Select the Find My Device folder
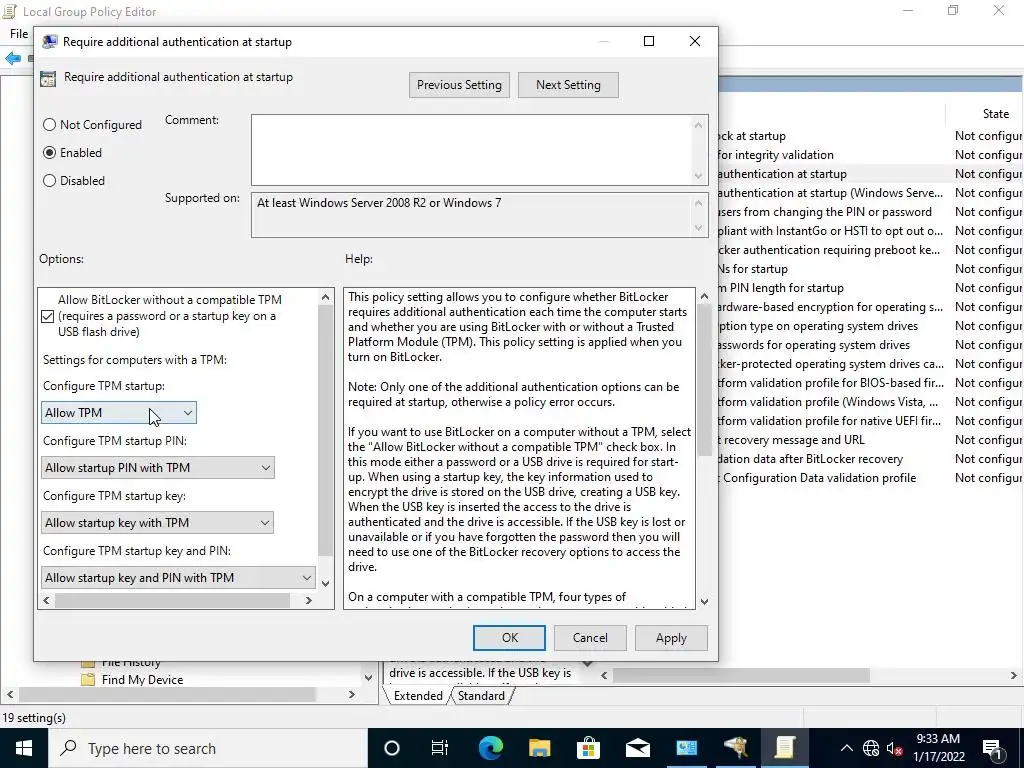Image resolution: width=1024 pixels, height=768 pixels. click(x=142, y=680)
